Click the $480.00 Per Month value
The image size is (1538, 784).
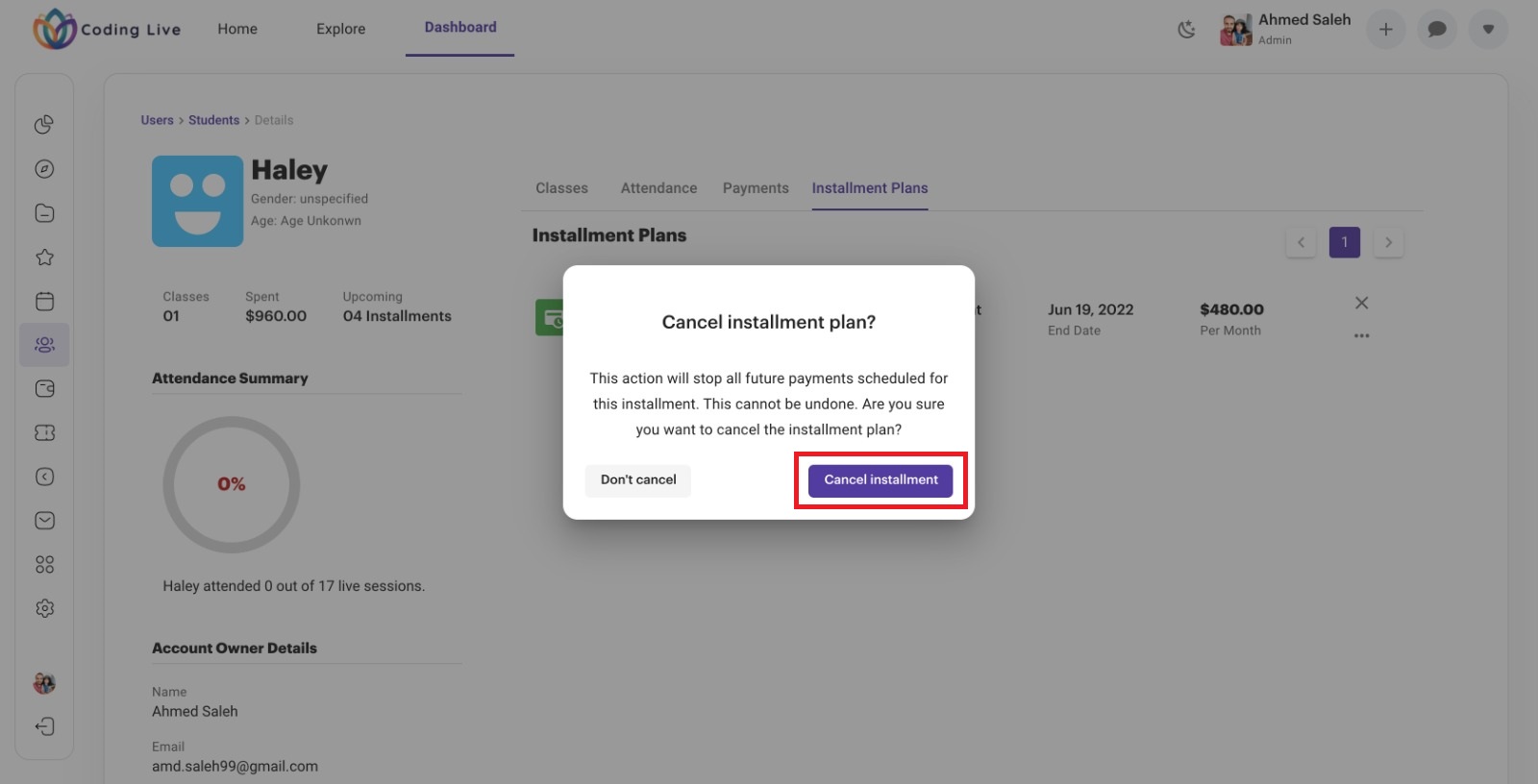[x=1231, y=309]
